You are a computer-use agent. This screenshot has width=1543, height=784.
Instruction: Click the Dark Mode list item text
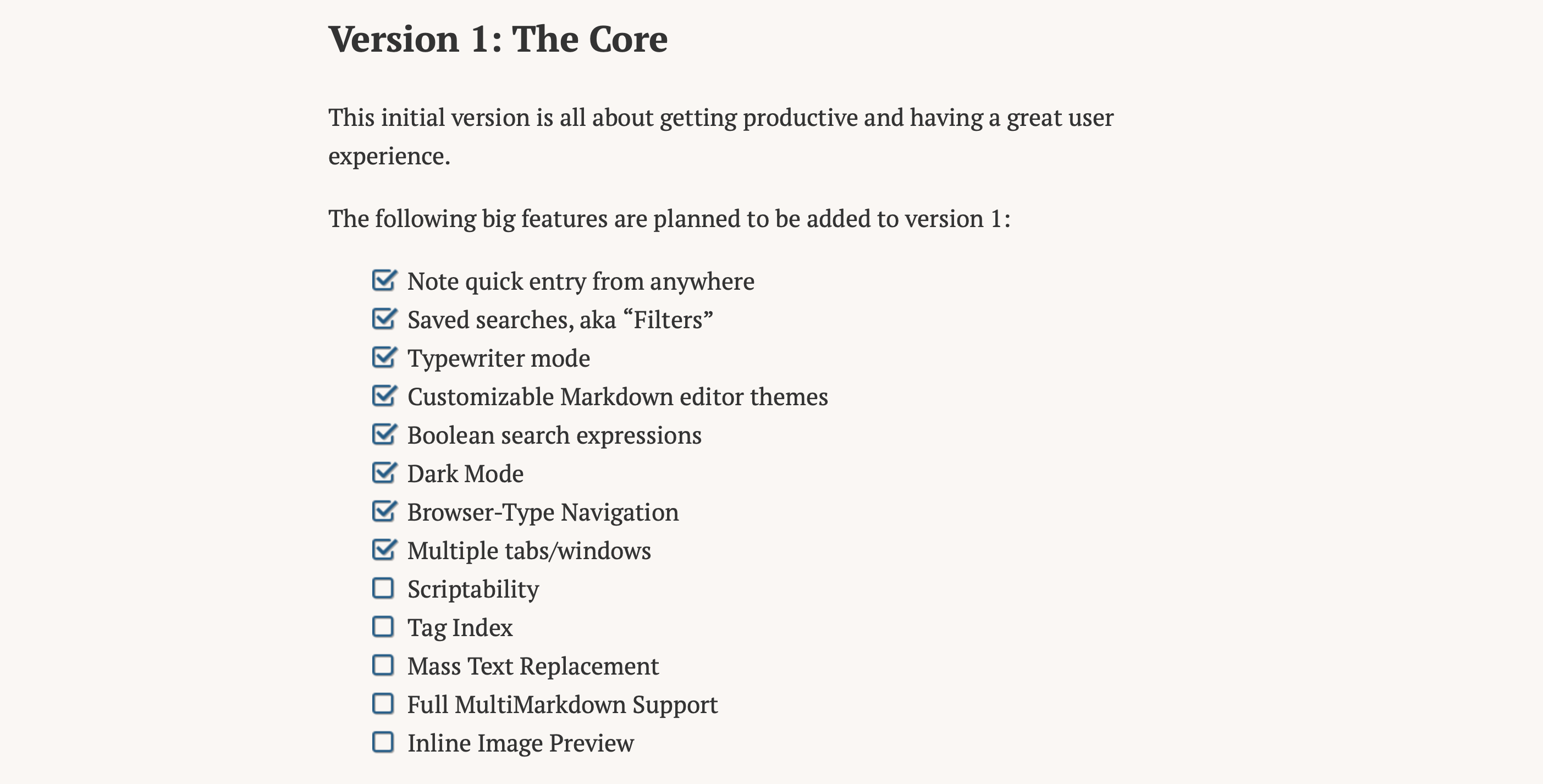point(465,474)
